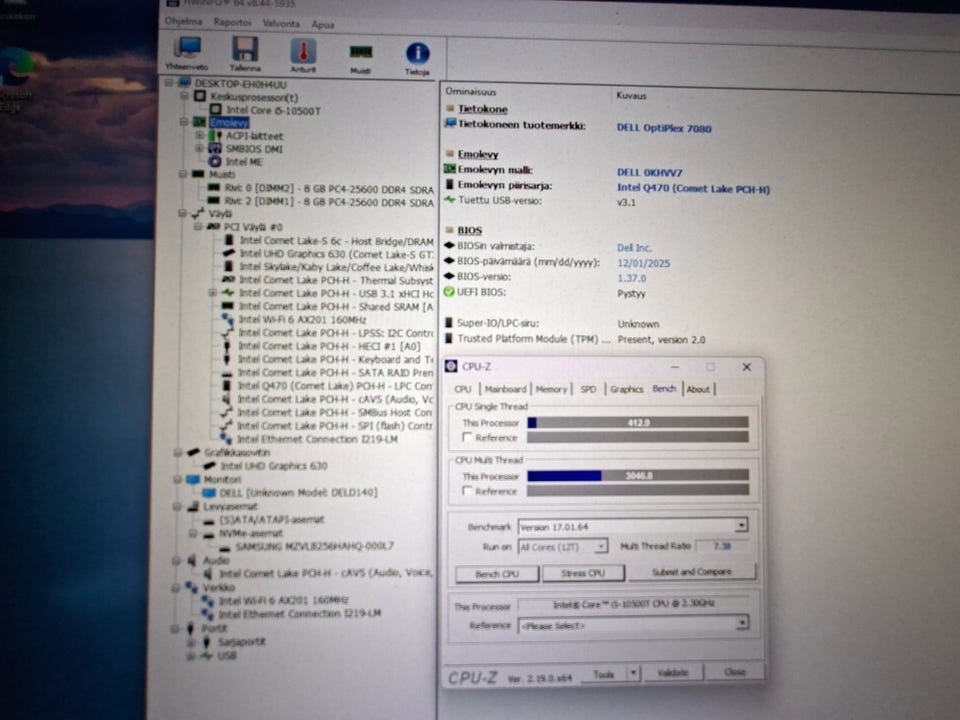
Task: Click the Tallenna floppy disk icon
Action: coord(245,49)
